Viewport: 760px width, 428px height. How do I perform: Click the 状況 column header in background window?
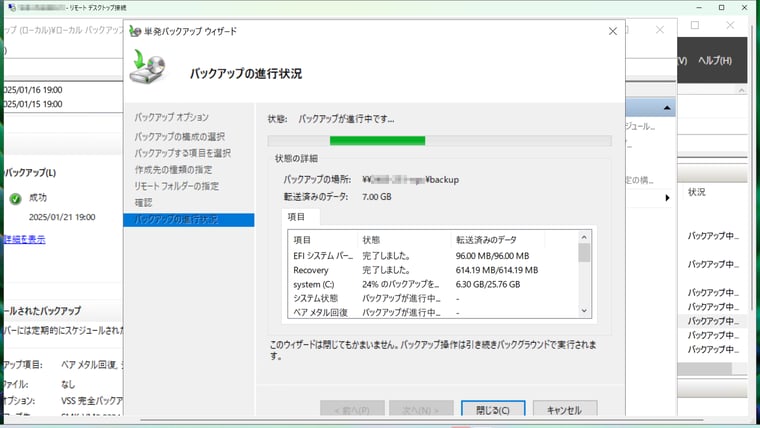697,192
